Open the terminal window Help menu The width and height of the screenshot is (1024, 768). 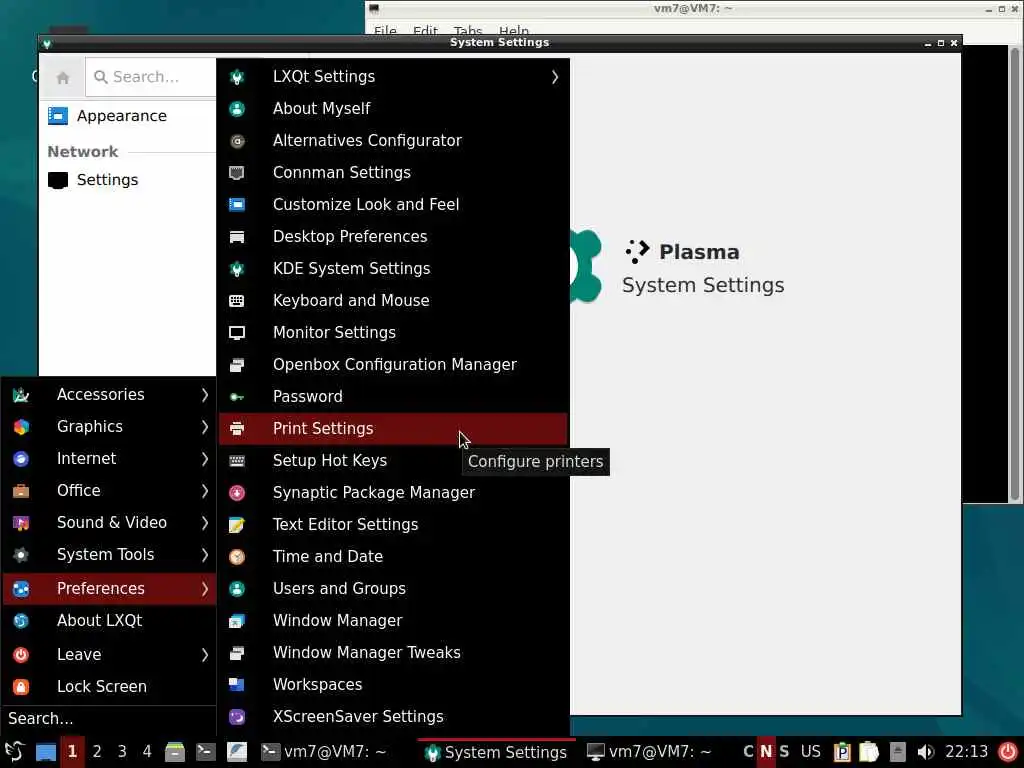click(514, 30)
